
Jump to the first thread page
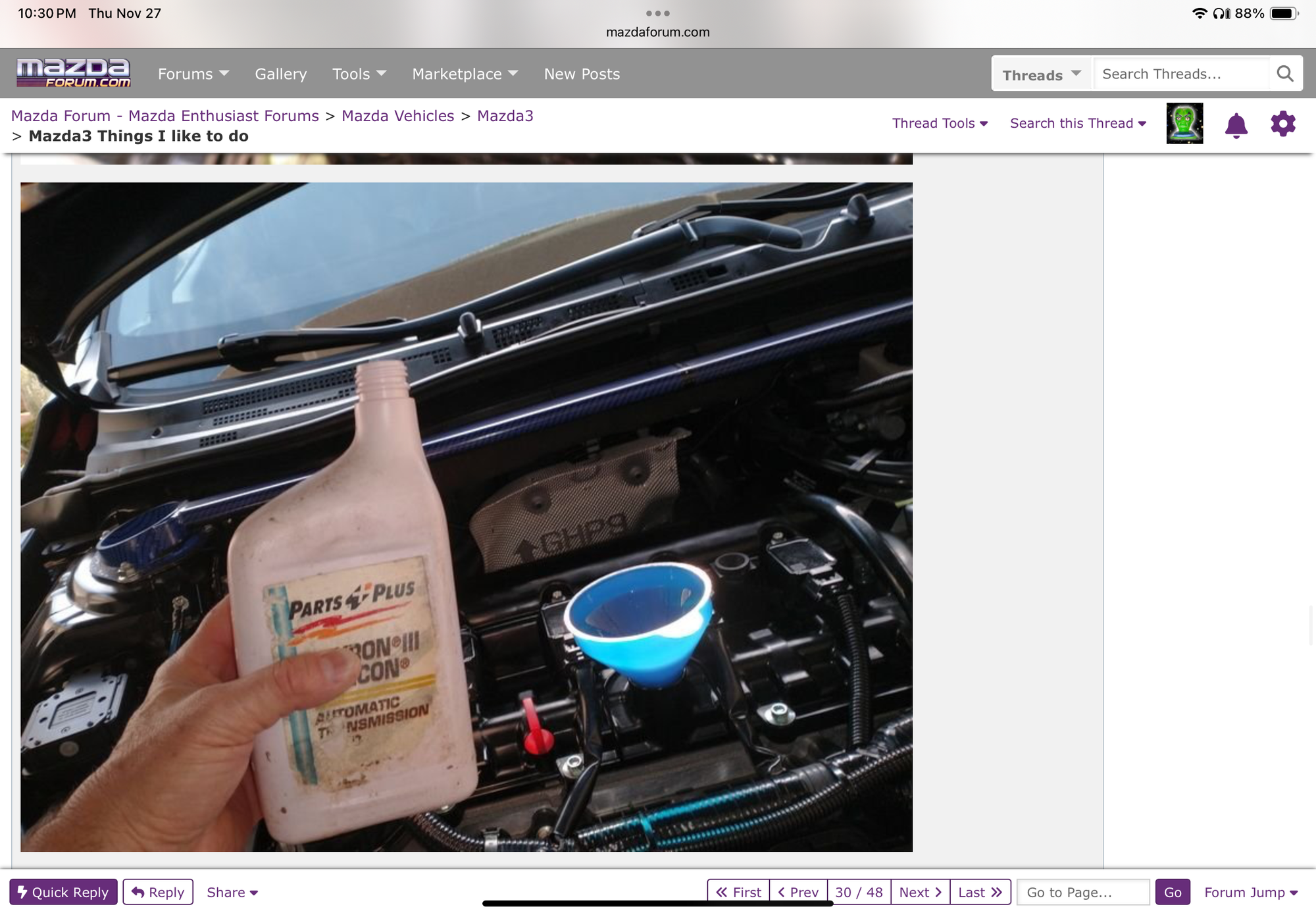(x=738, y=892)
